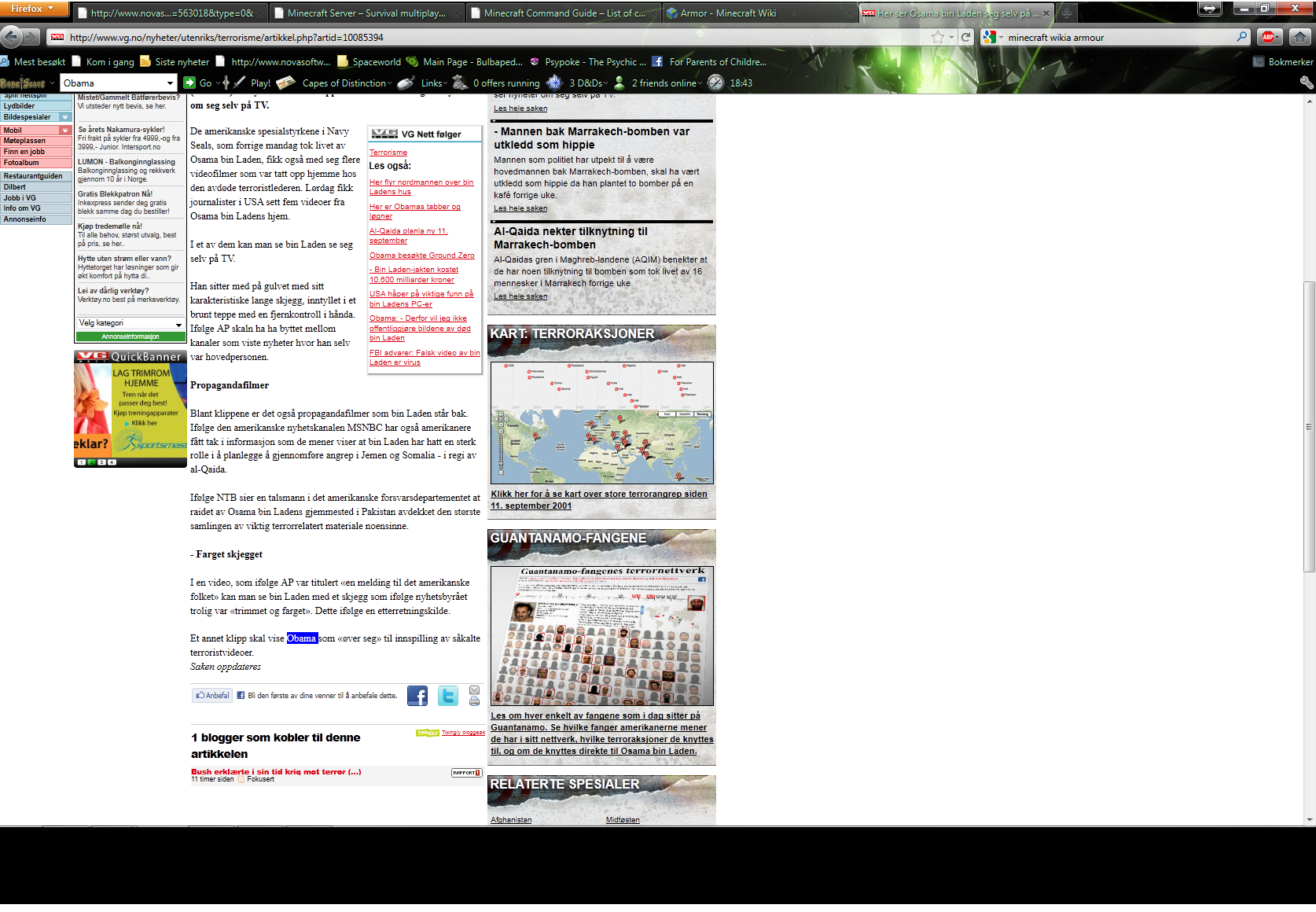This screenshot has width=1316, height=912.
Task: Open the Spaceworld bookmark folder
Action: coord(369,61)
